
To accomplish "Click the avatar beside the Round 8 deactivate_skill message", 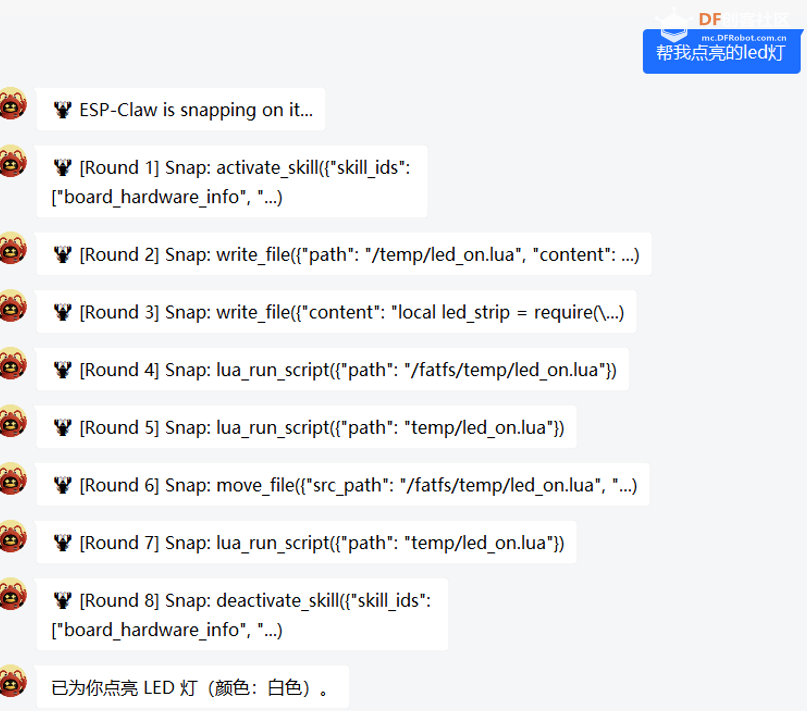I will click(x=11, y=595).
